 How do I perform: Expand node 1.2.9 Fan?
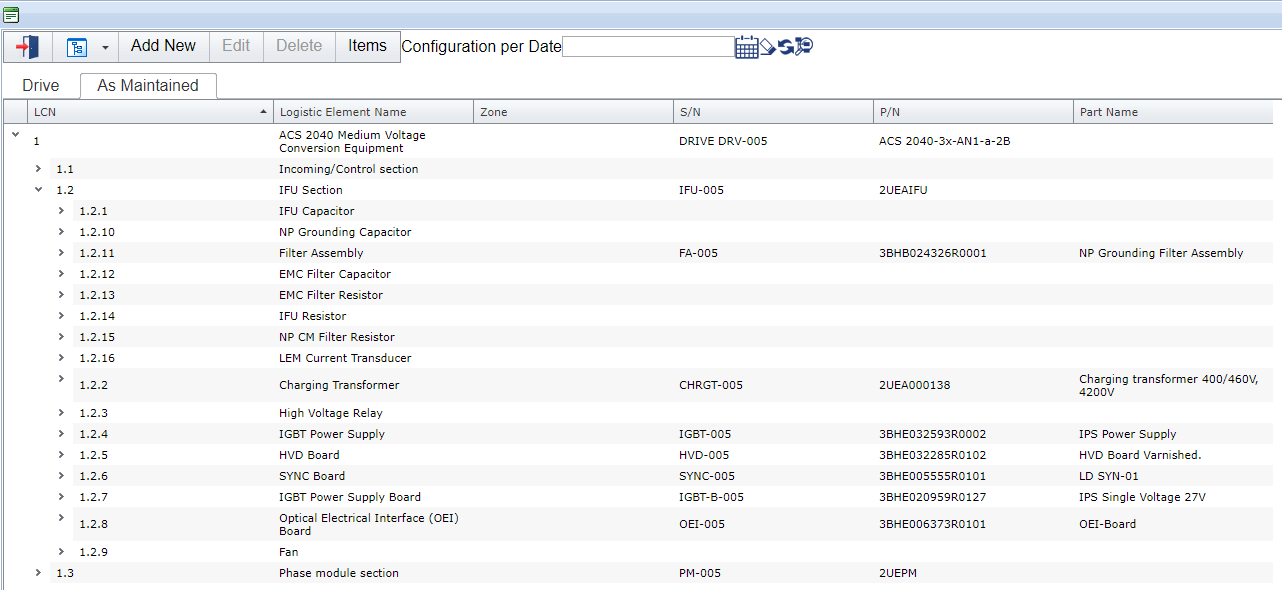pos(61,551)
